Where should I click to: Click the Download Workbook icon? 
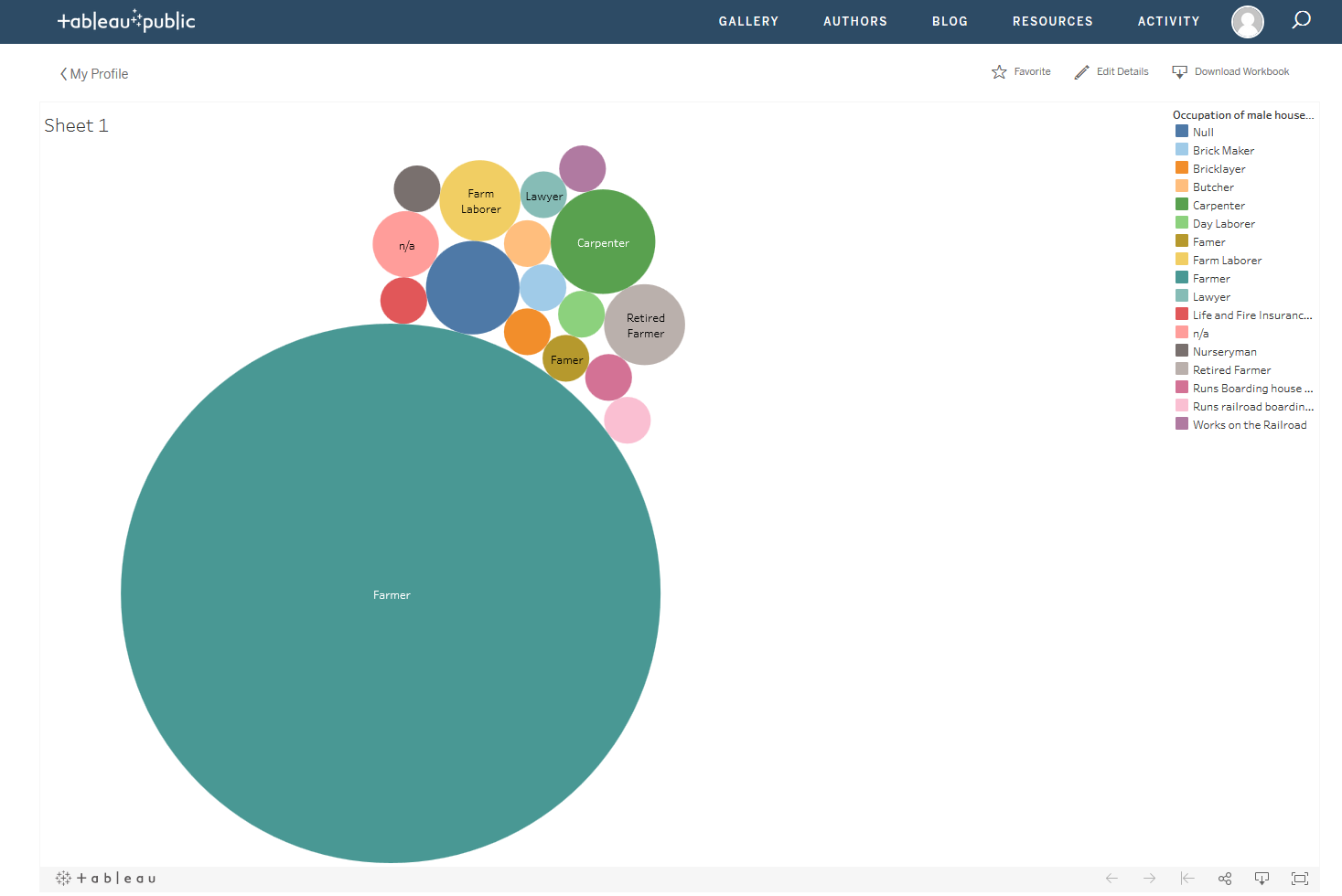pos(1179,72)
